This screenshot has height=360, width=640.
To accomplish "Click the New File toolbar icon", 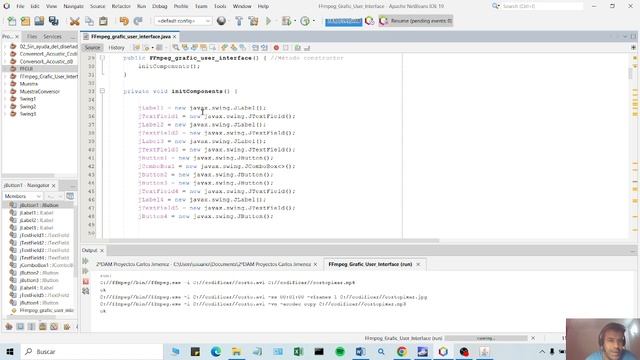I will [12, 21].
